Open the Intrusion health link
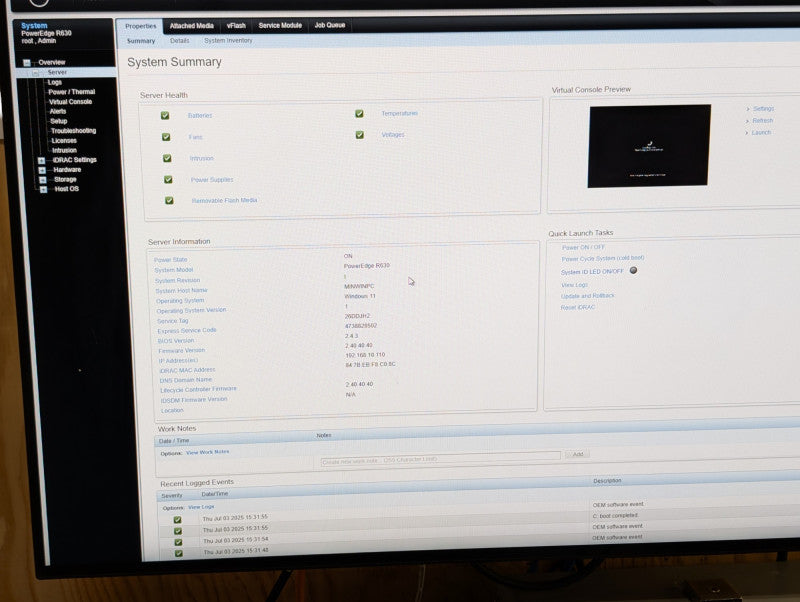Screen dimensions: 800x602 [x=202, y=159]
